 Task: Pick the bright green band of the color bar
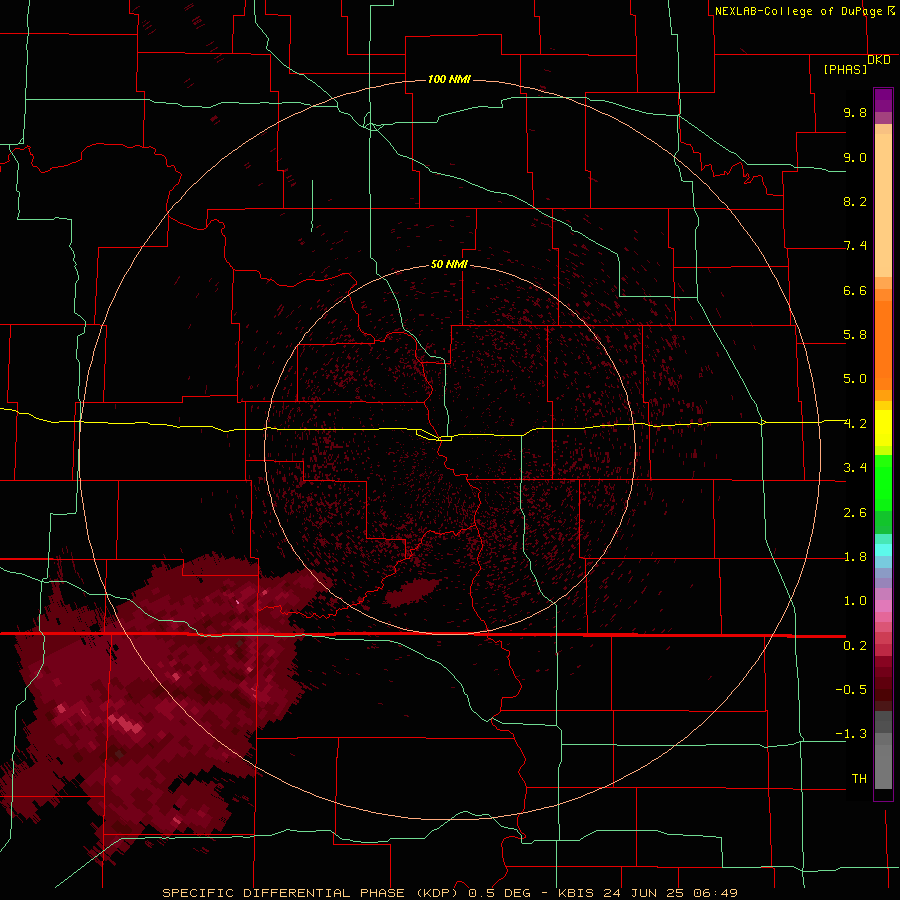[x=883, y=483]
